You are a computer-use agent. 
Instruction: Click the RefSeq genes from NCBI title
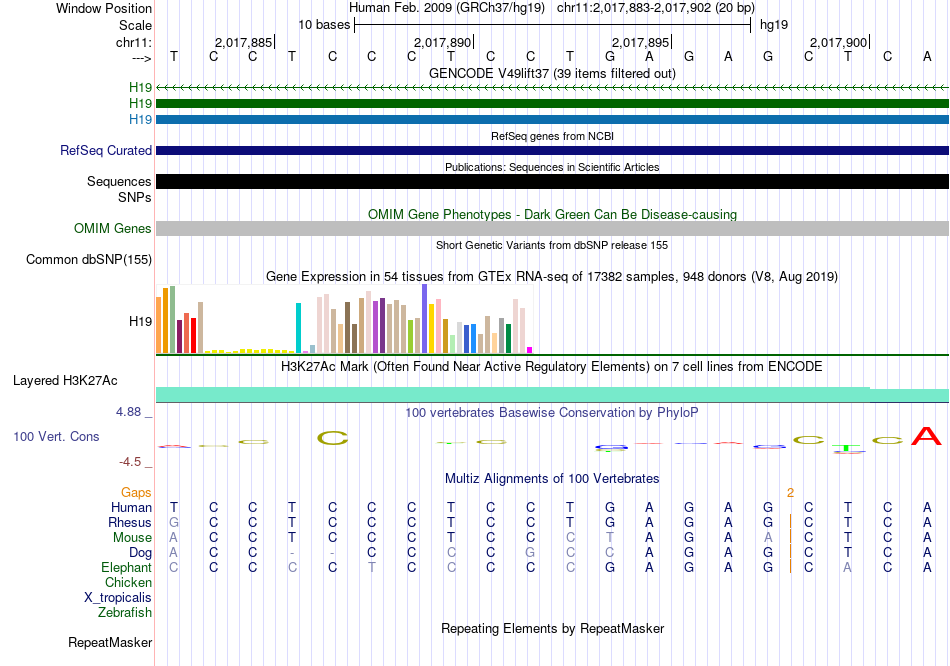click(x=552, y=136)
